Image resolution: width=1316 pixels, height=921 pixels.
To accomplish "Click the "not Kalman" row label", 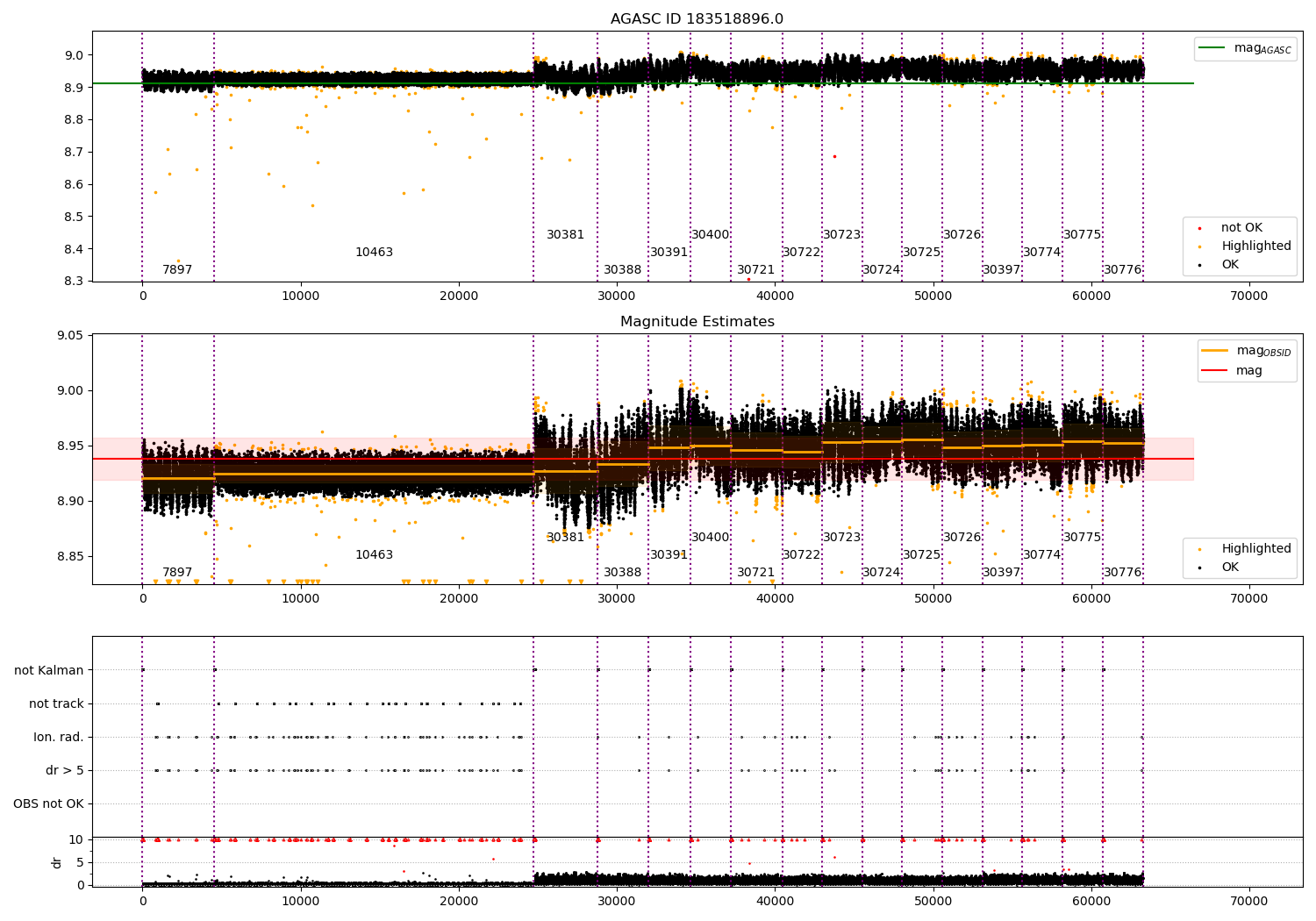I will coord(49,671).
